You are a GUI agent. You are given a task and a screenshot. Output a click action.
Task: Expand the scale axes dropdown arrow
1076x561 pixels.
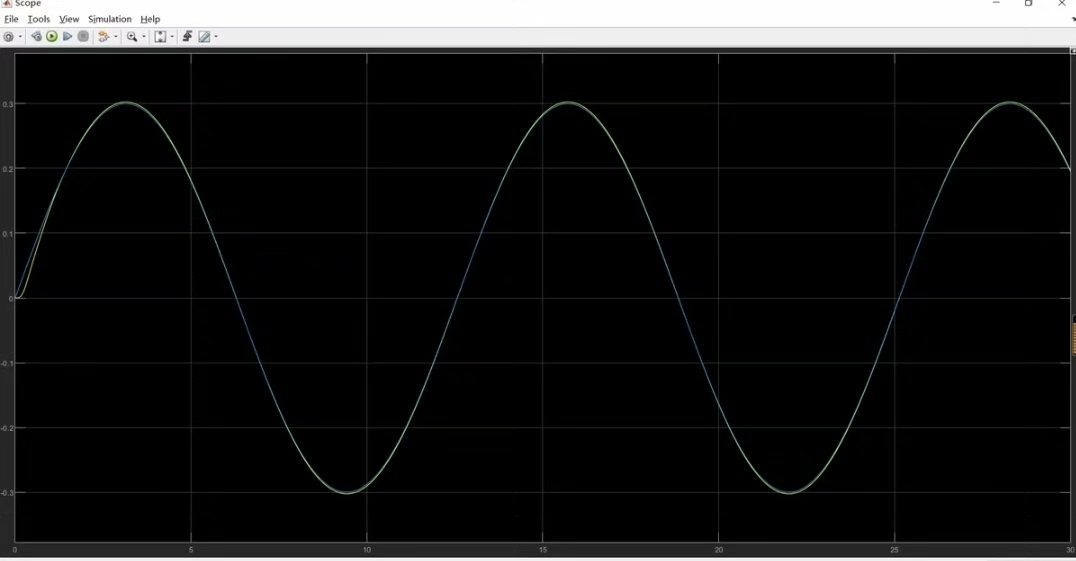click(x=172, y=37)
